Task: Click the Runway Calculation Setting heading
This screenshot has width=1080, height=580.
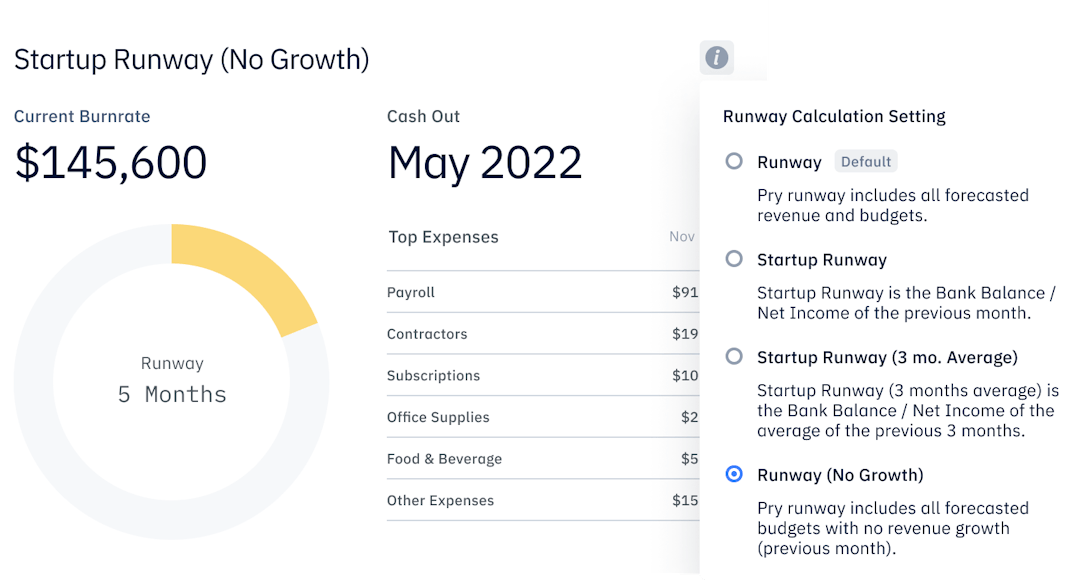Action: coord(834,116)
